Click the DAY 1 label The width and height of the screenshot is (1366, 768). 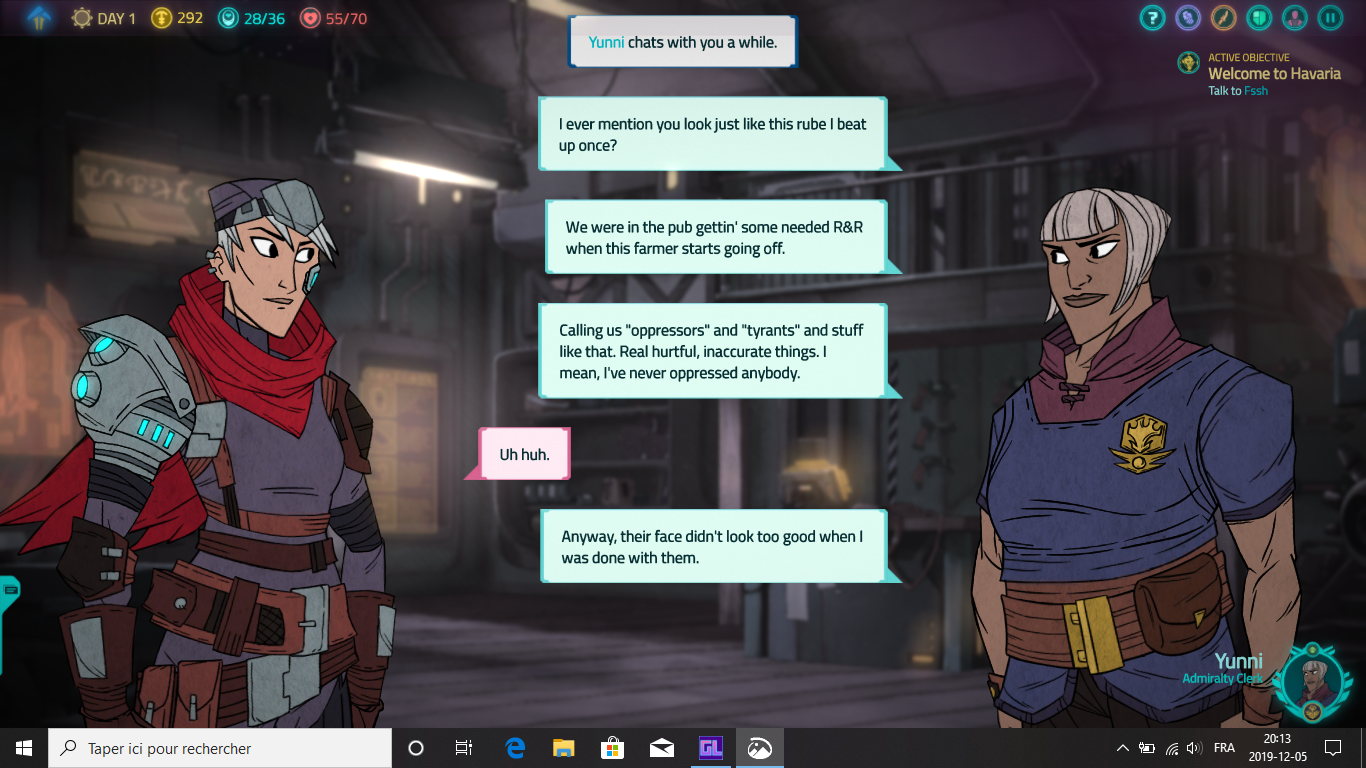(x=116, y=18)
